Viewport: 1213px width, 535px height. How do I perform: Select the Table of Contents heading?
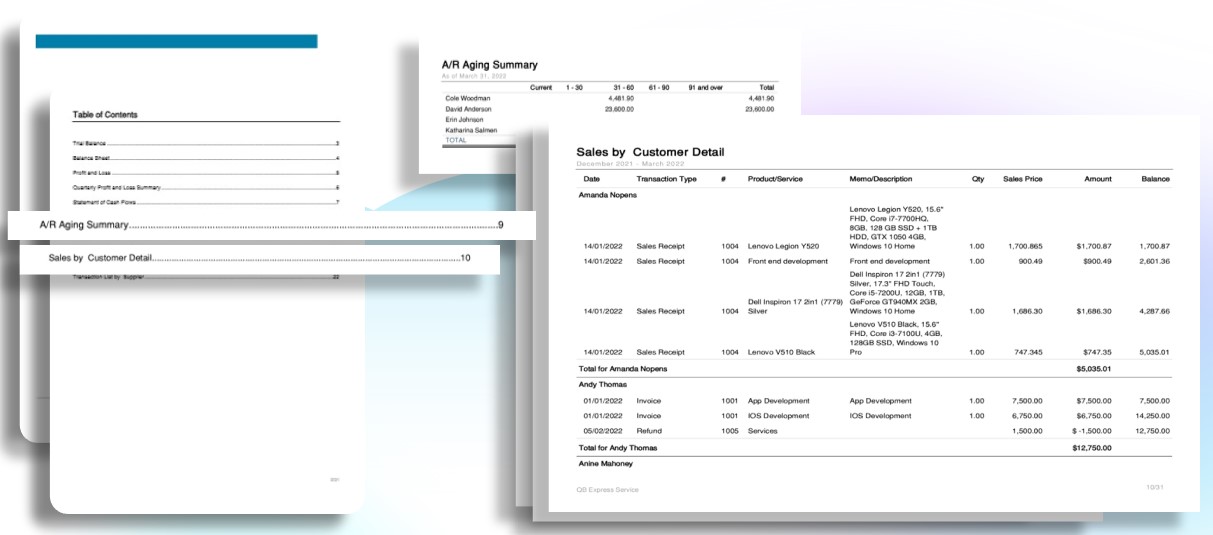pyautogui.click(x=105, y=115)
